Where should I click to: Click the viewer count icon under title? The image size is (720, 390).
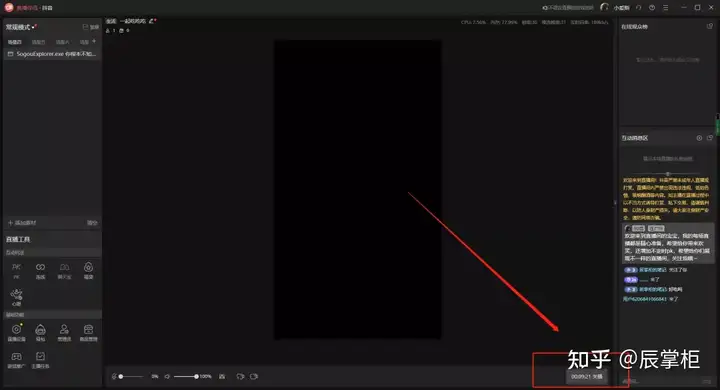[108, 31]
